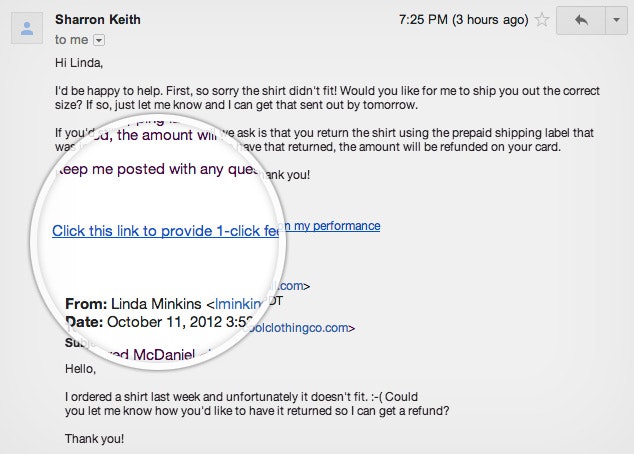This screenshot has width=634, height=454.
Task: Show details arrow next to 'to me'
Action: coord(99,40)
